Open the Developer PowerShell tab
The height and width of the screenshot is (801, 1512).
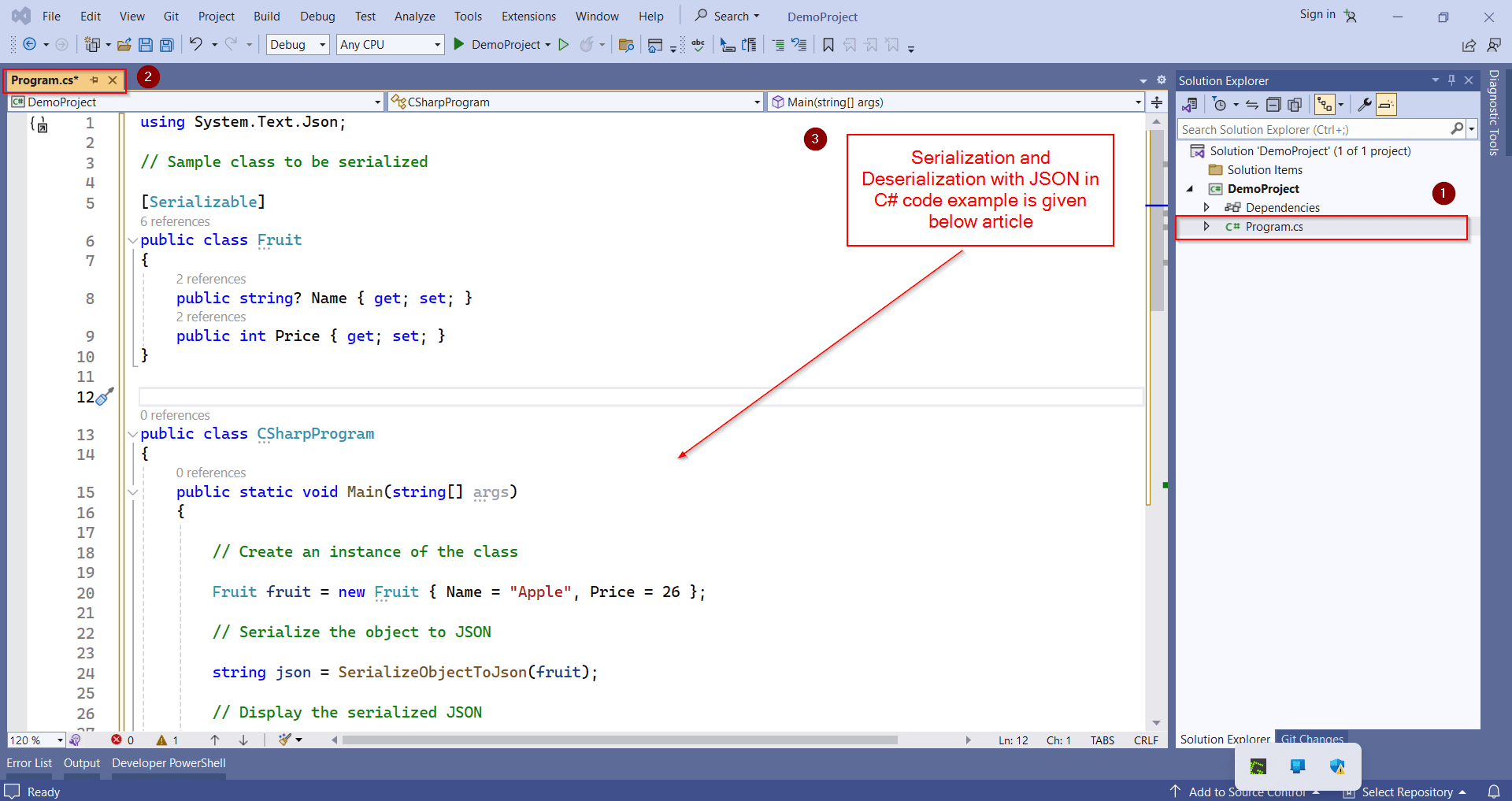[169, 763]
